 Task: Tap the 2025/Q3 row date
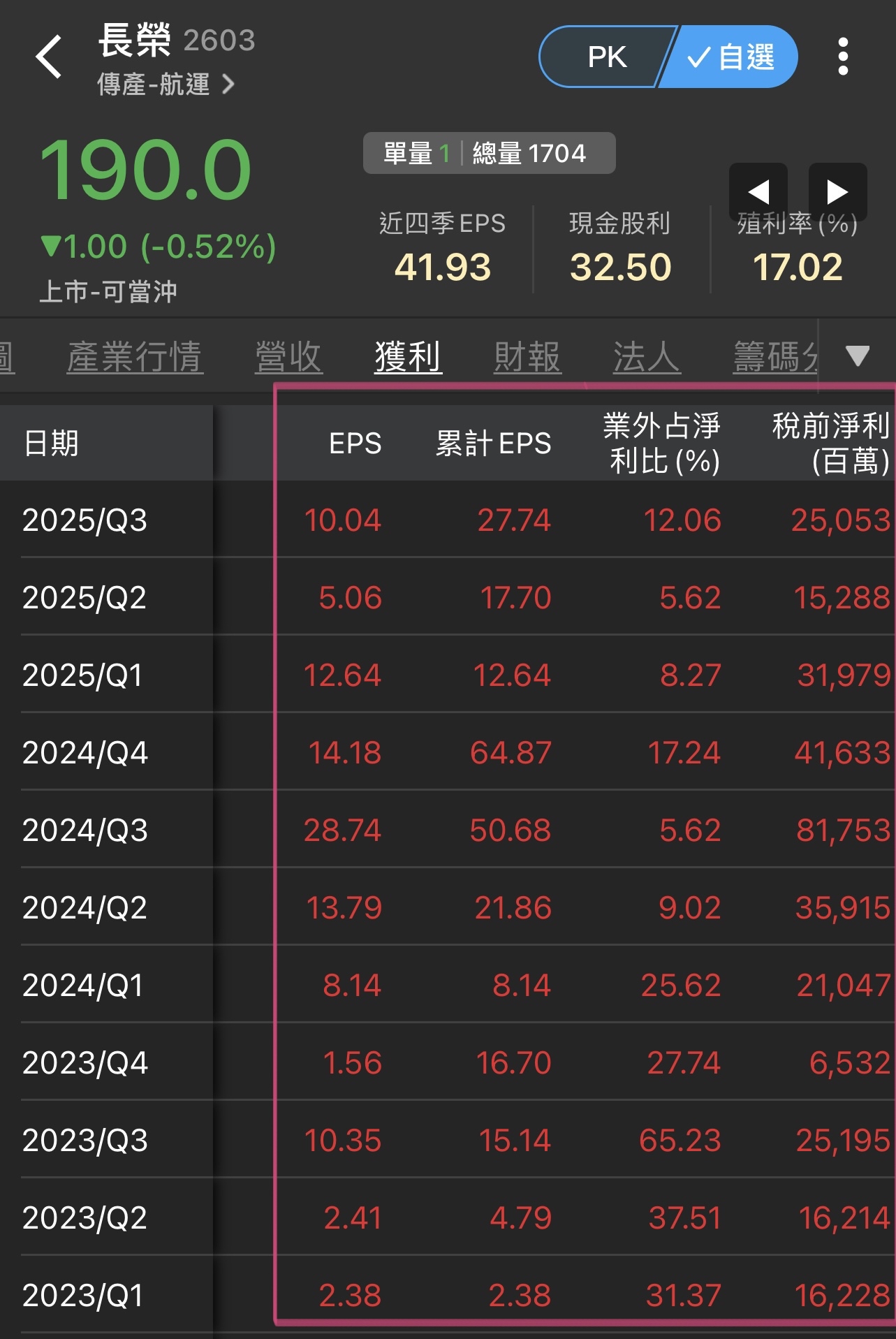click(85, 520)
